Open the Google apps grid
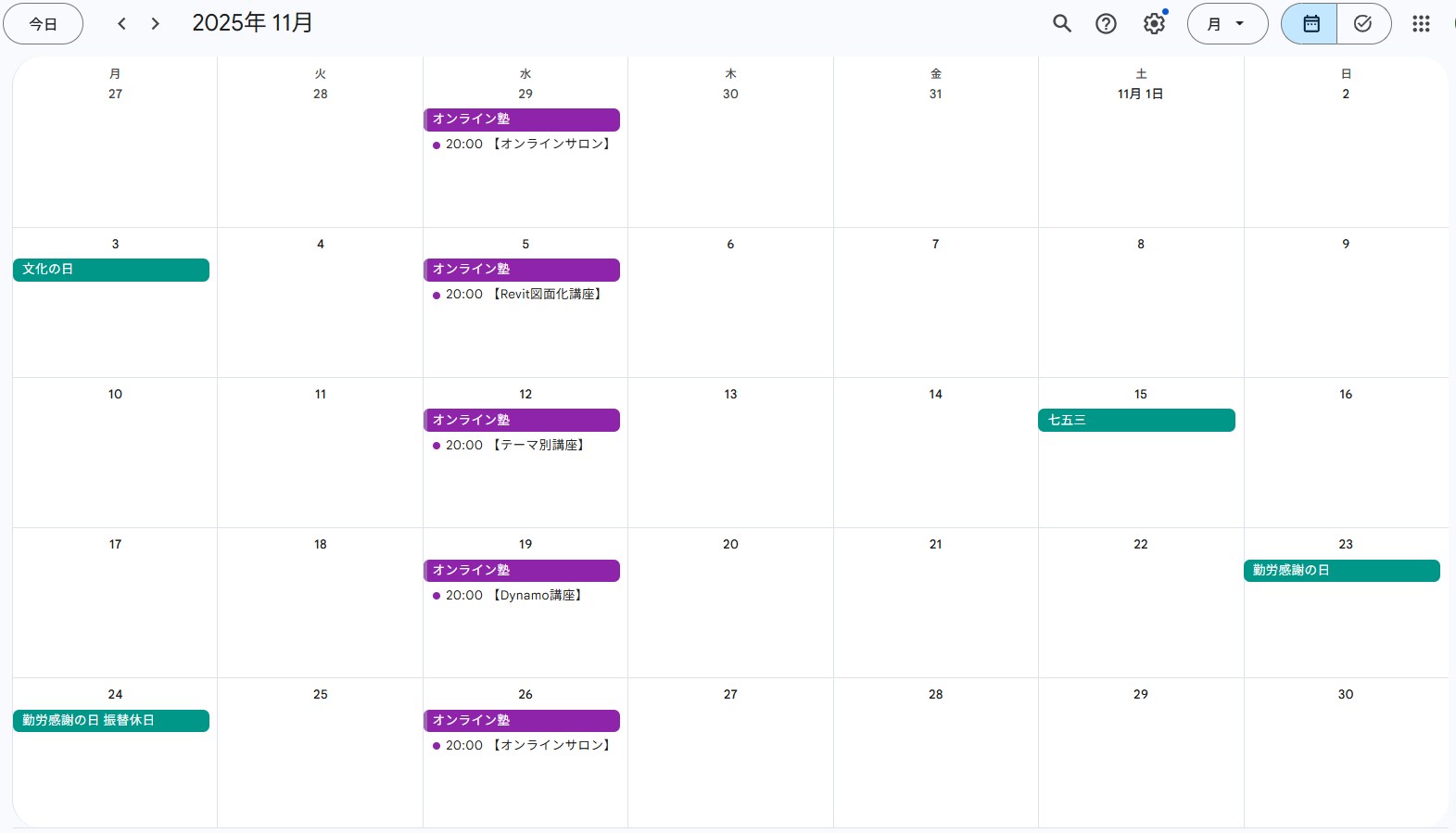 [x=1421, y=24]
